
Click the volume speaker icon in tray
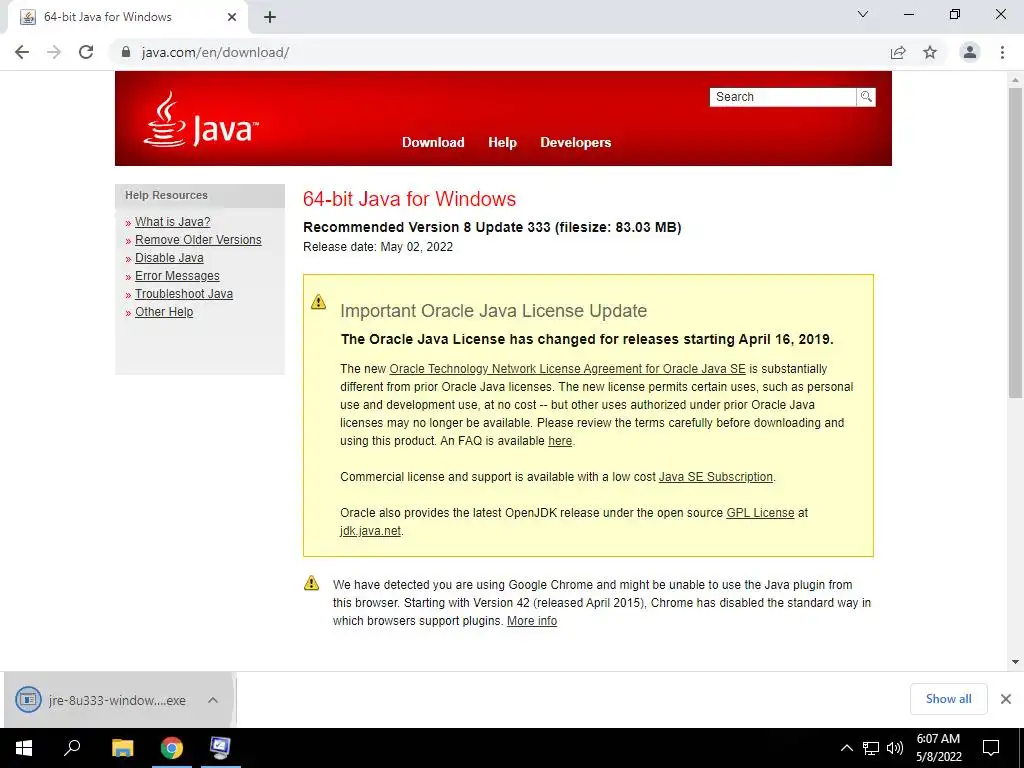(895, 748)
